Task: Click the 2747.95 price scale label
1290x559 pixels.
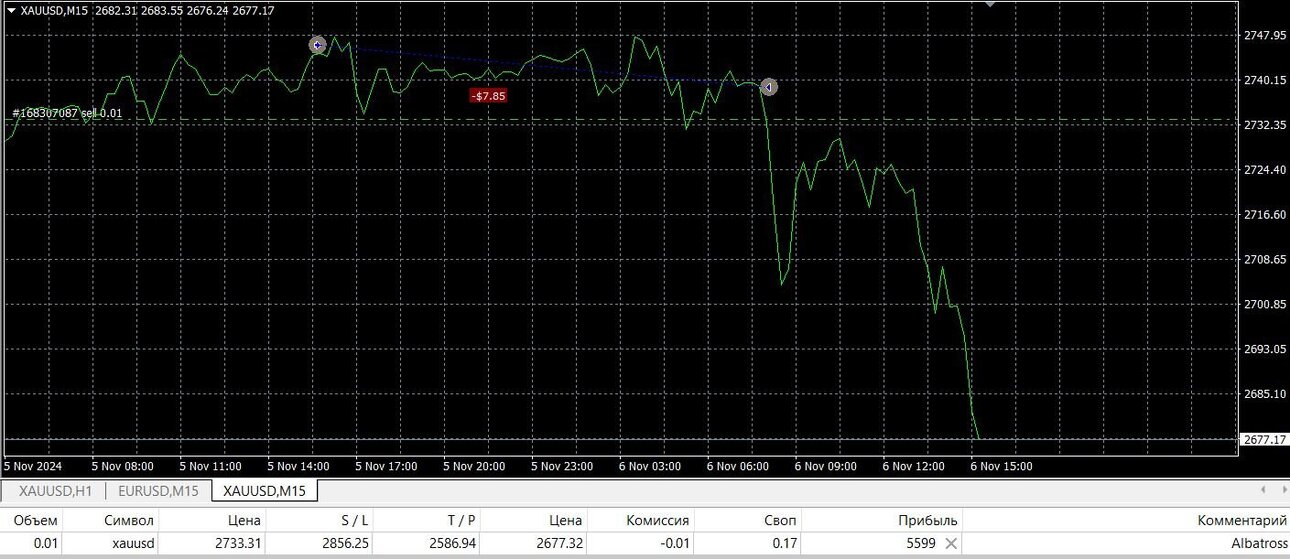Action: (x=1264, y=35)
